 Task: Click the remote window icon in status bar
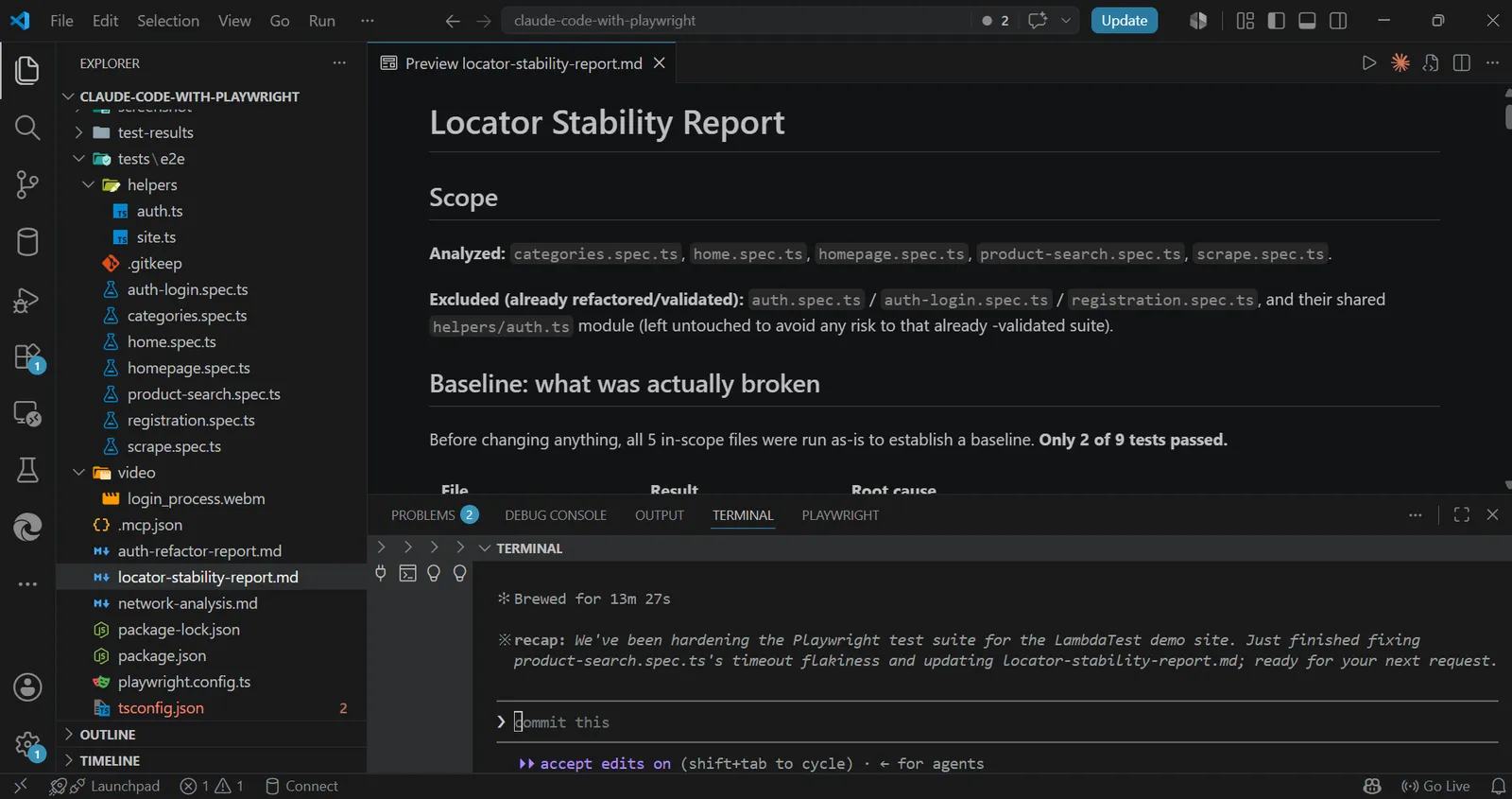click(x=20, y=786)
